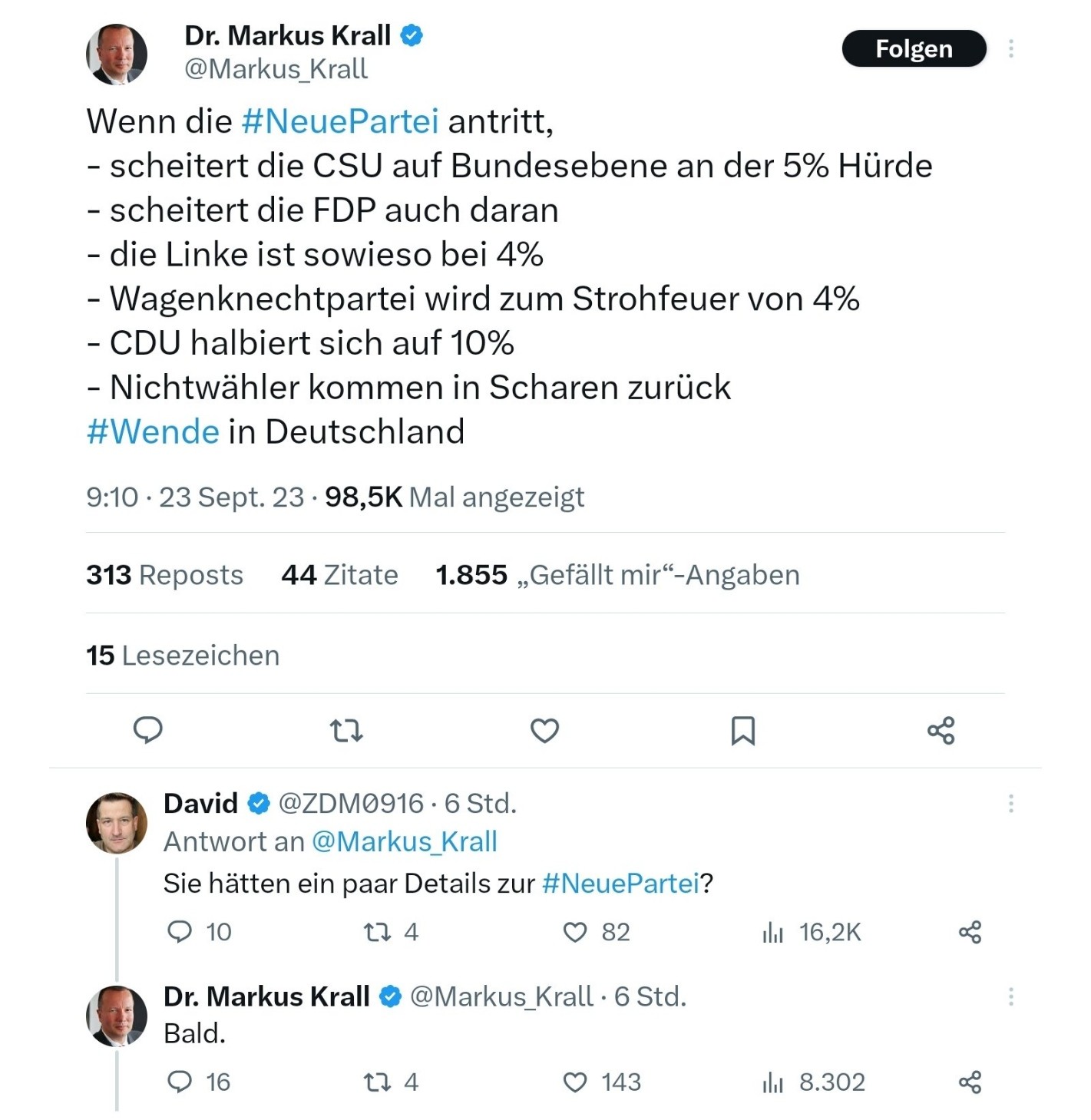The width and height of the screenshot is (1091, 1120).
Task: Like David's reply with 82 likes
Action: click(x=596, y=932)
